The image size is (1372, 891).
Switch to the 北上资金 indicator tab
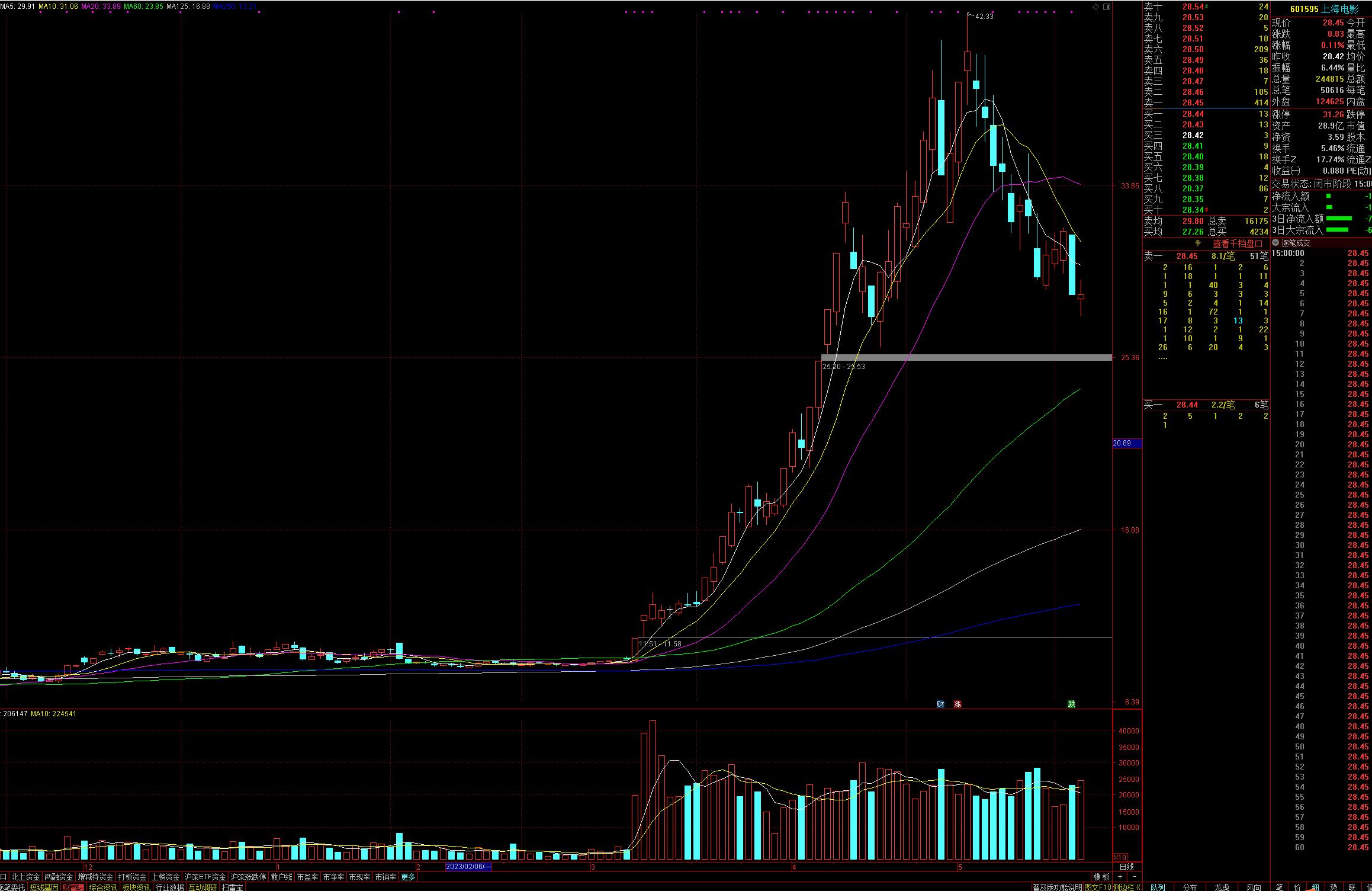click(25, 877)
